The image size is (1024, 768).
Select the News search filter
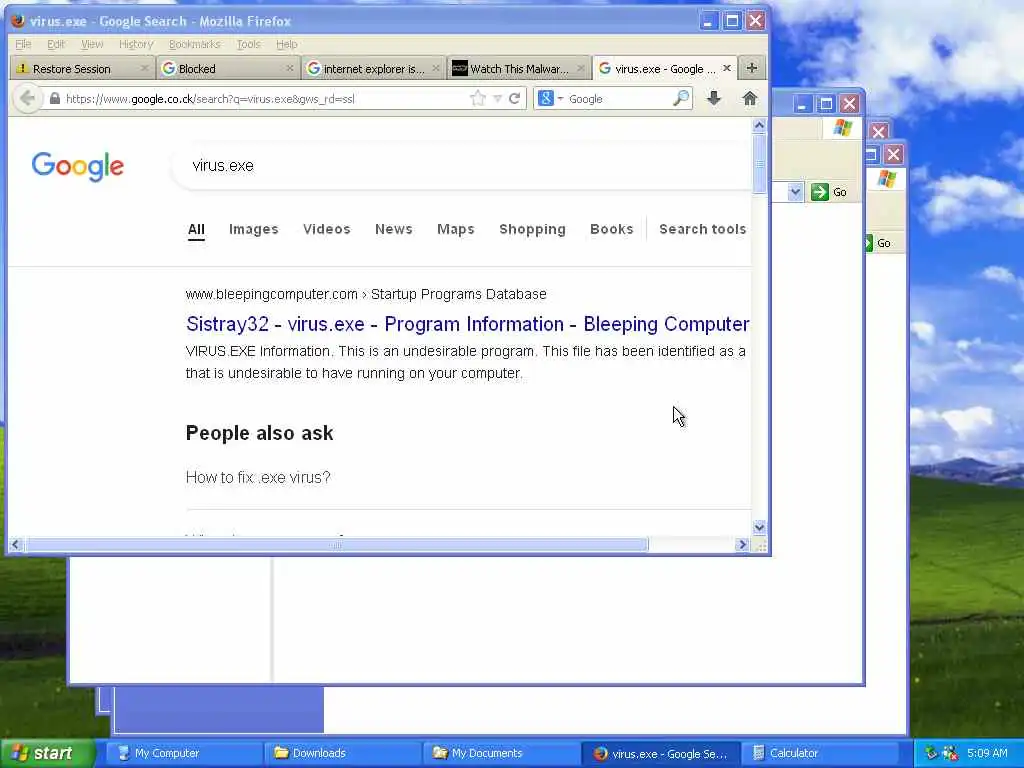[x=393, y=229]
